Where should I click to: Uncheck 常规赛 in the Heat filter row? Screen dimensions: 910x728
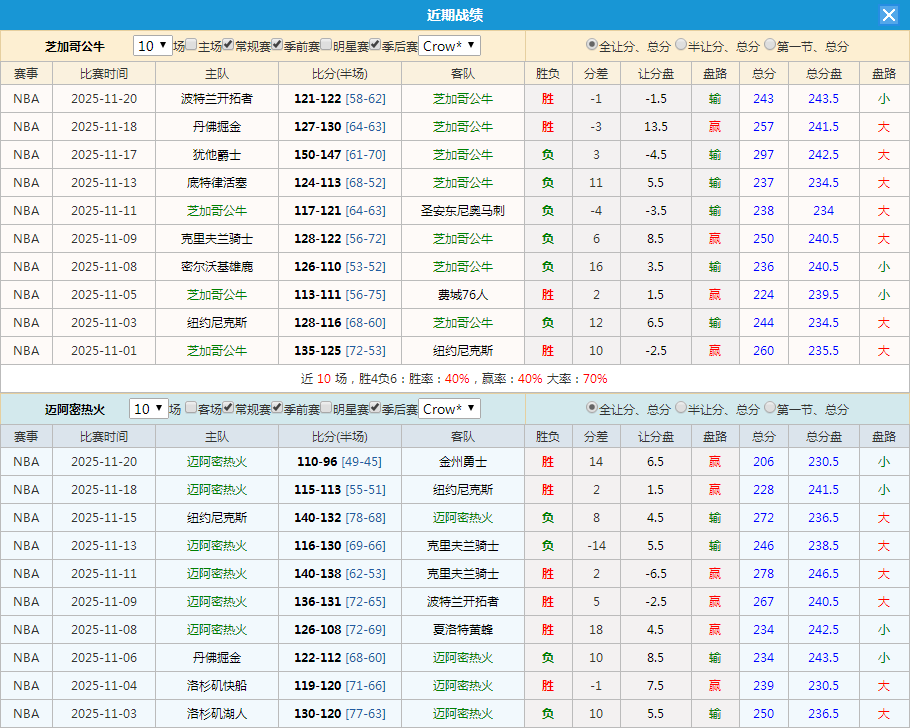(230, 408)
